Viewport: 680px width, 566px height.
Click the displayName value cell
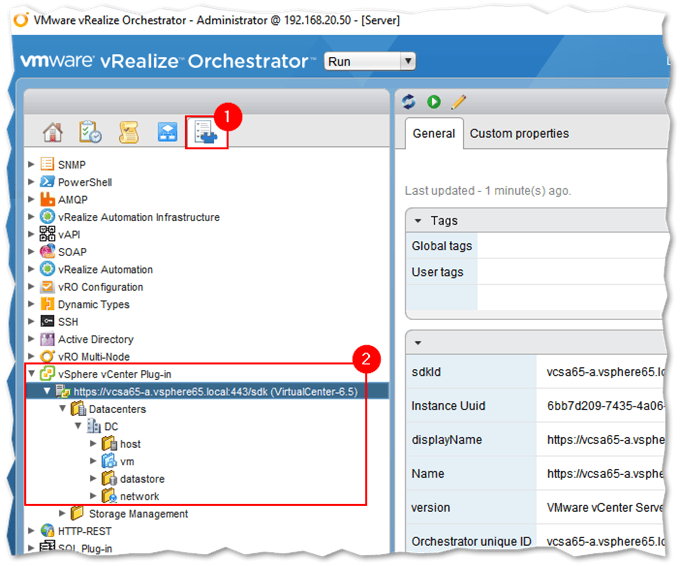(x=600, y=439)
